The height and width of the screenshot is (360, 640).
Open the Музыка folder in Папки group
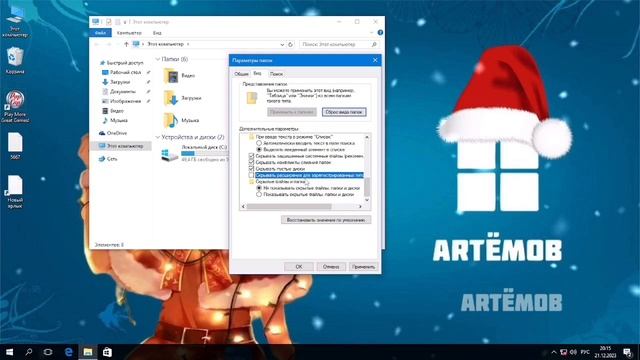181,121
